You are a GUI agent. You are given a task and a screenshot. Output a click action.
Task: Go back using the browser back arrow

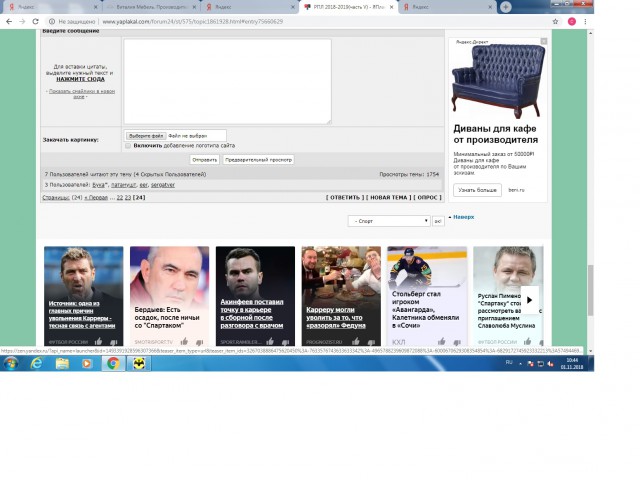9,22
